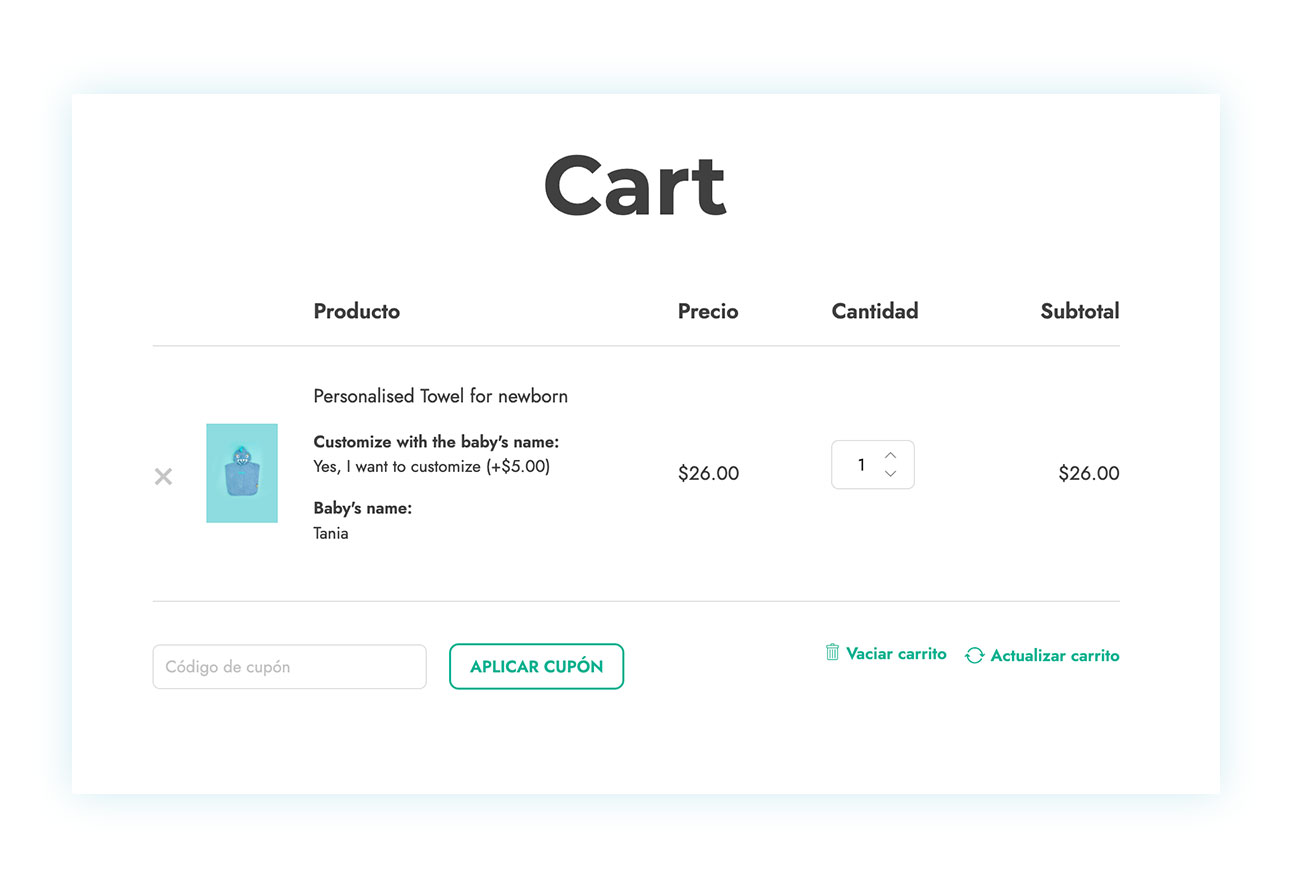Click the baby's name value Tania
Viewport: 1300px width, 877px height.
[331, 533]
